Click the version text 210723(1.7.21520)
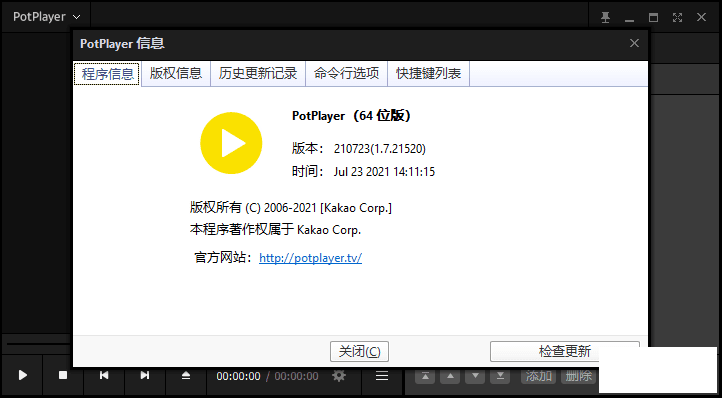The image size is (722, 398). click(380, 149)
